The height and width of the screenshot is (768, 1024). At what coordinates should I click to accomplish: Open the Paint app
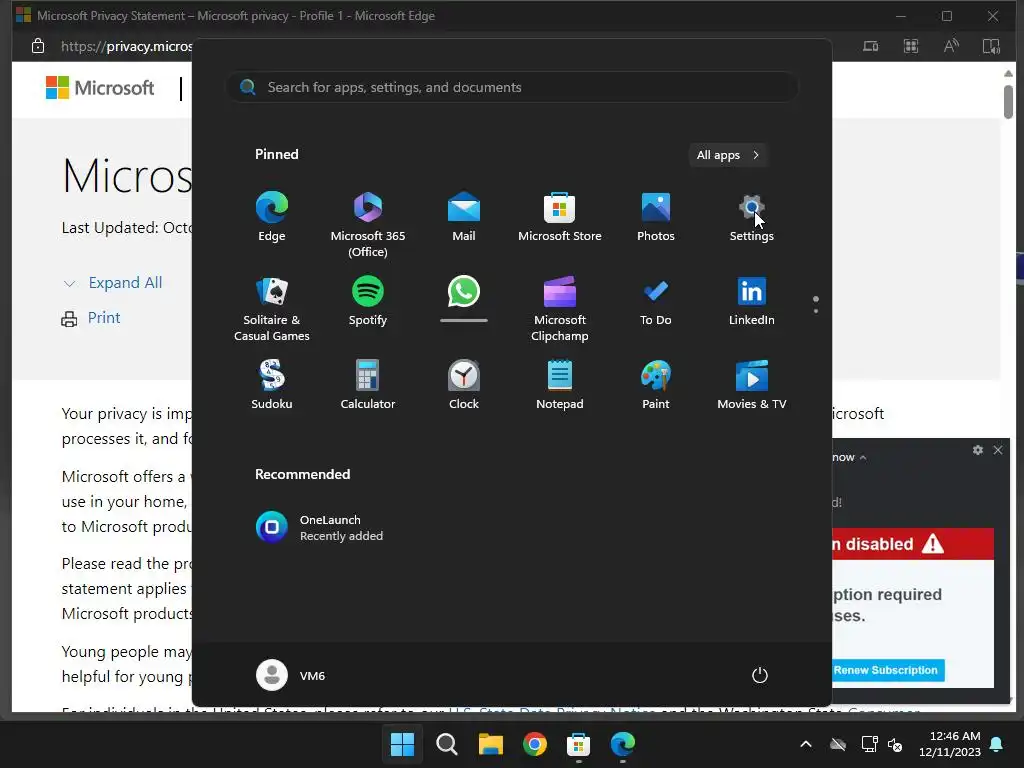click(x=656, y=385)
